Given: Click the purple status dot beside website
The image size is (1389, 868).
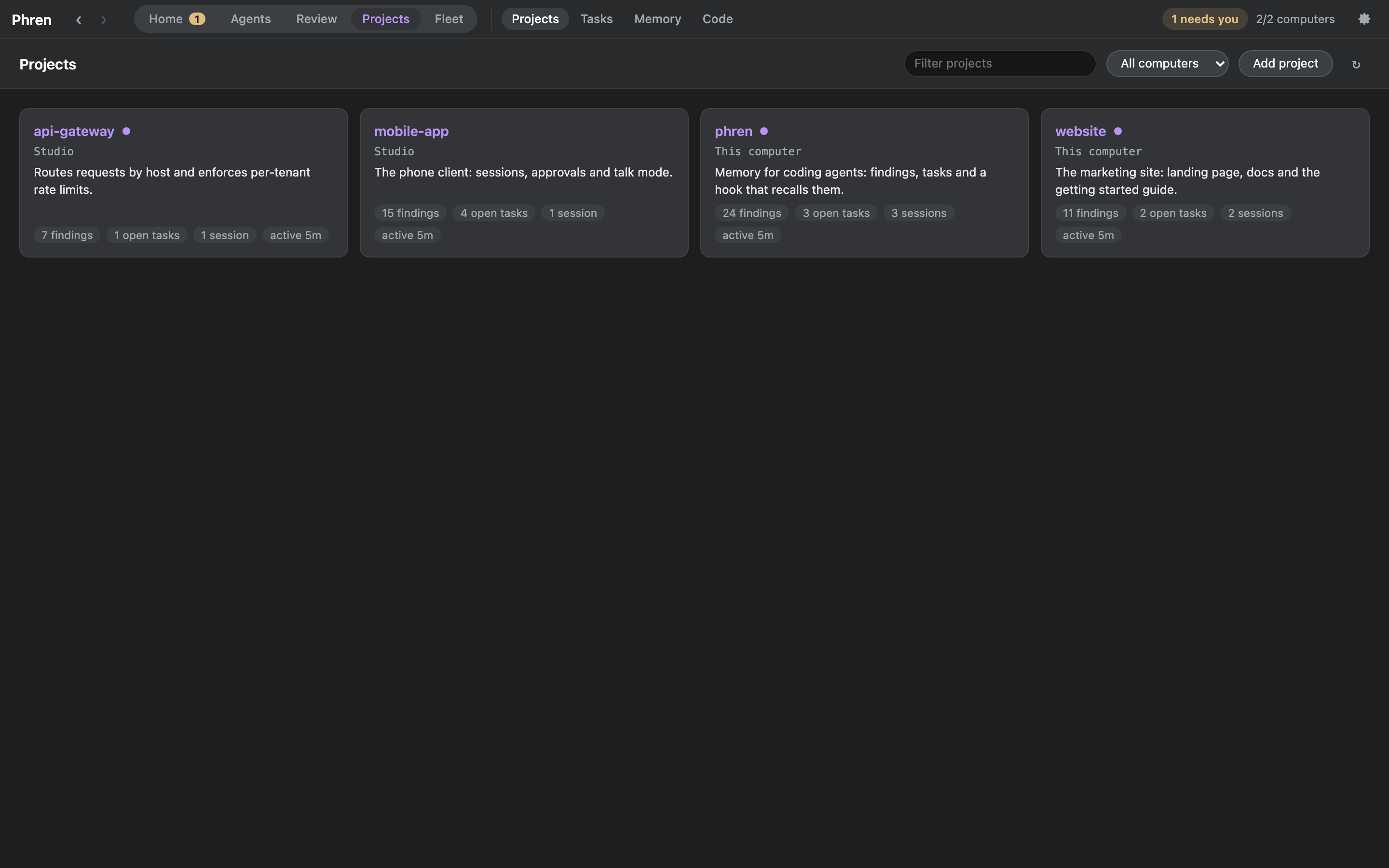Looking at the screenshot, I should pyautogui.click(x=1117, y=131).
